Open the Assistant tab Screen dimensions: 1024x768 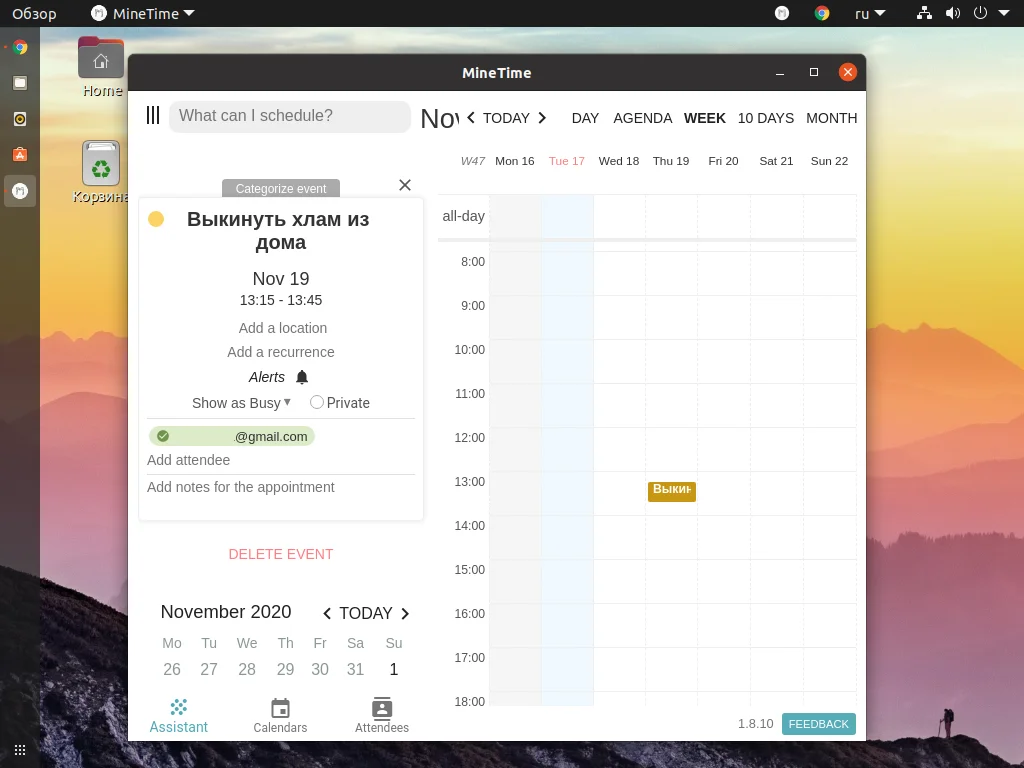[178, 716]
